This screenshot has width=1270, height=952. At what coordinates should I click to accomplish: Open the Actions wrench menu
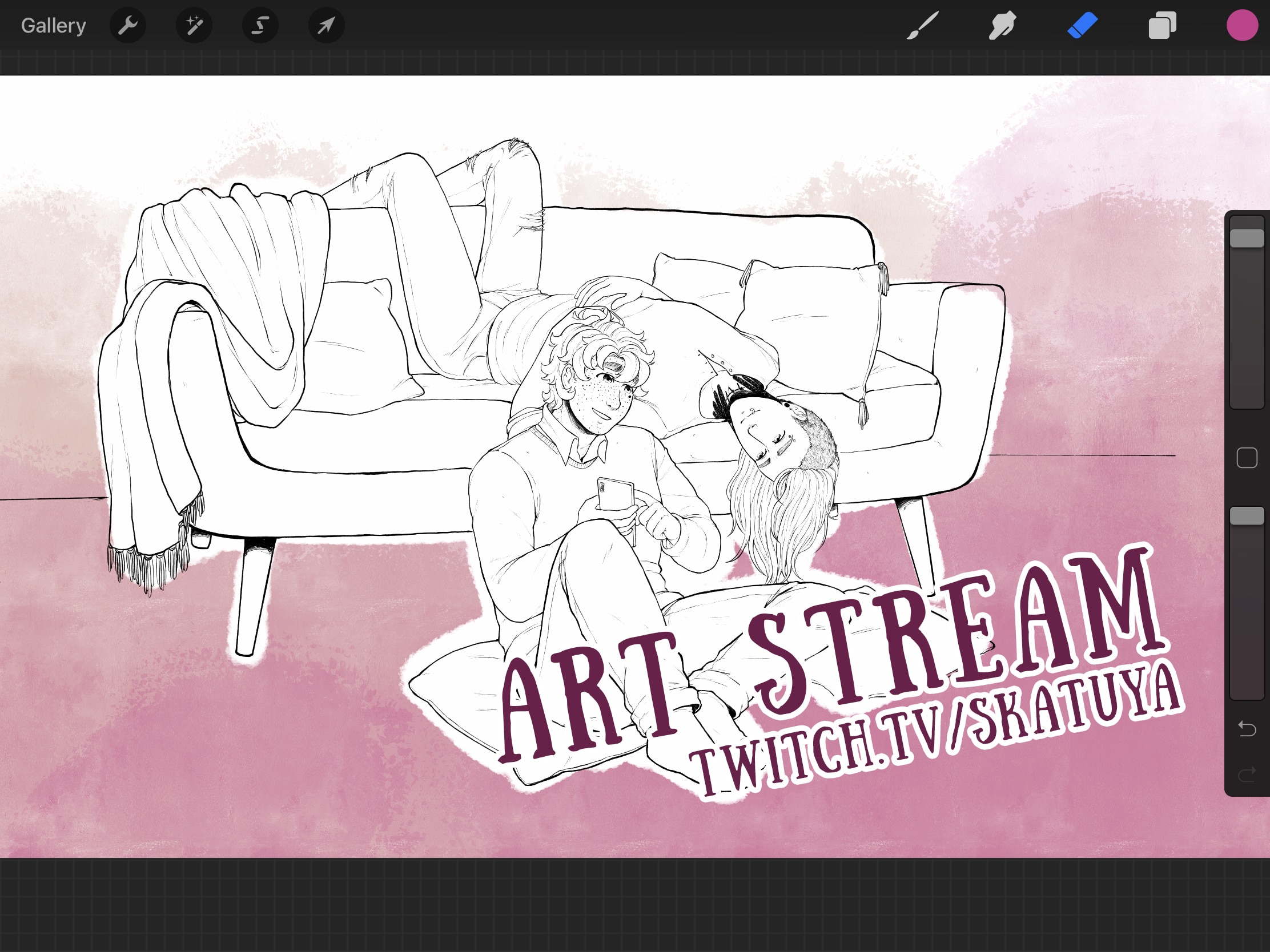point(127,25)
